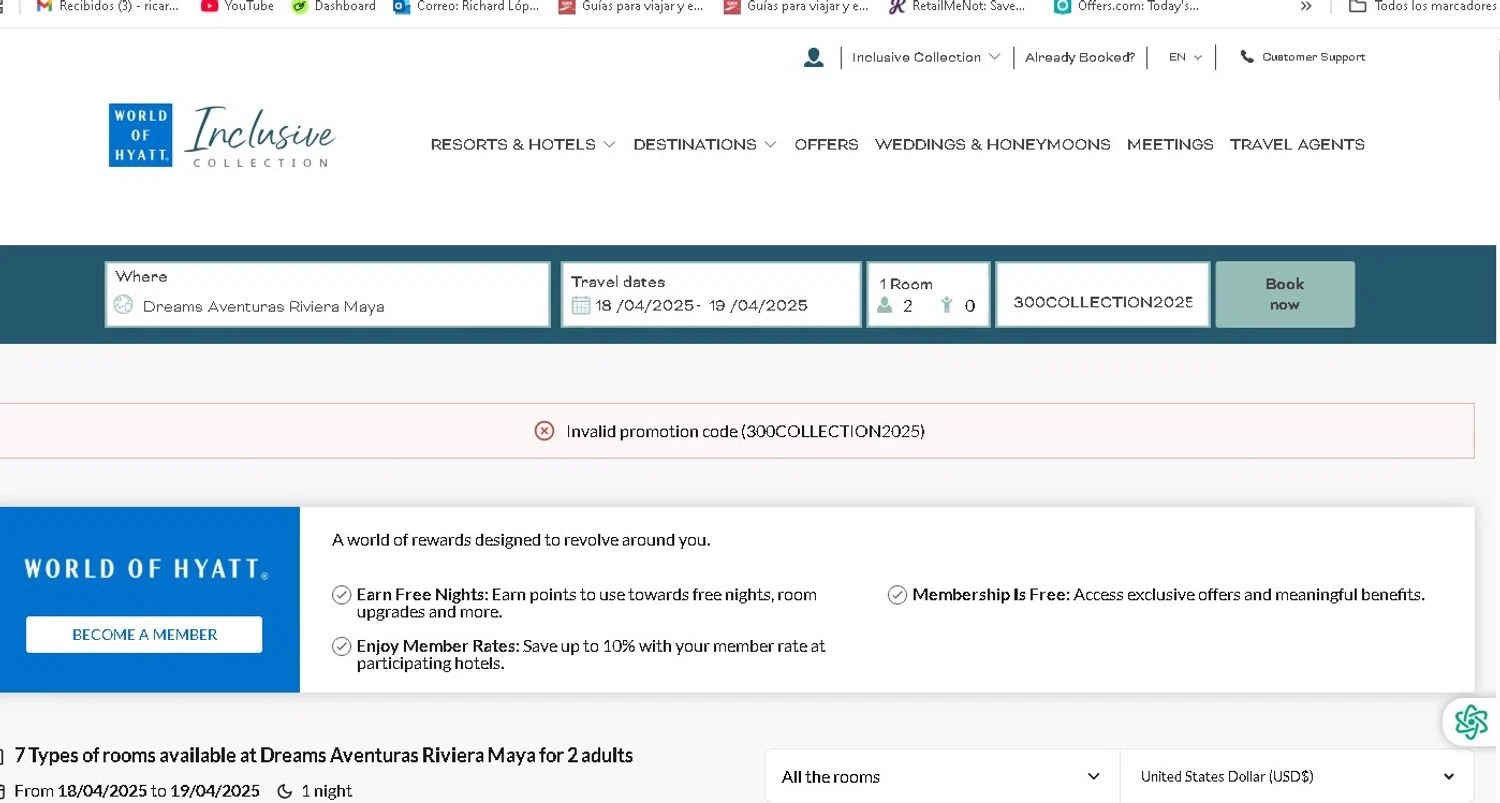Open the Dashboard bookmark
This screenshot has height=803, width=1500.
(333, 6)
